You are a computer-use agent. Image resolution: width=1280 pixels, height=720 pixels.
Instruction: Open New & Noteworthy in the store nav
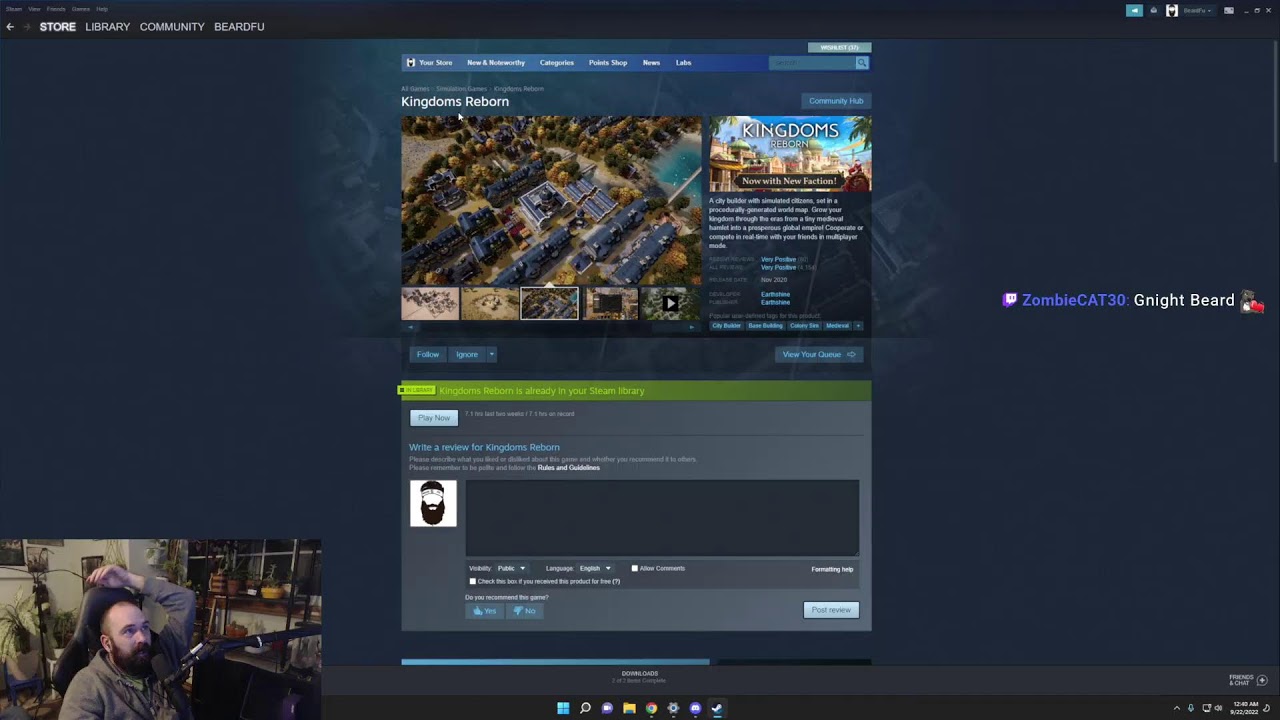(496, 63)
